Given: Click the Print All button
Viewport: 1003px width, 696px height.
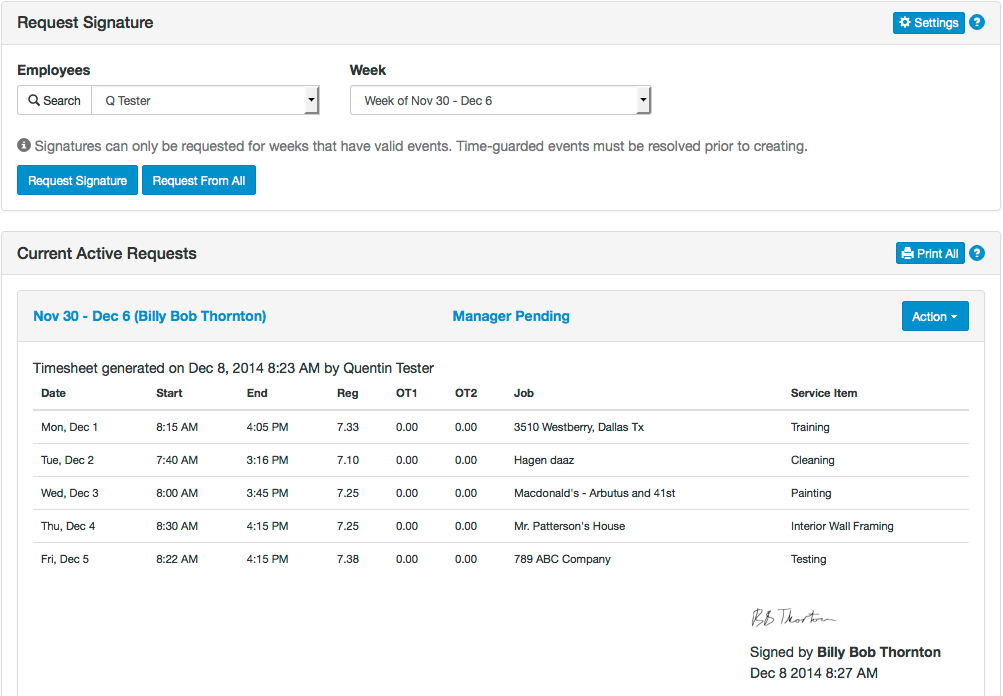Looking at the screenshot, I should 930,253.
